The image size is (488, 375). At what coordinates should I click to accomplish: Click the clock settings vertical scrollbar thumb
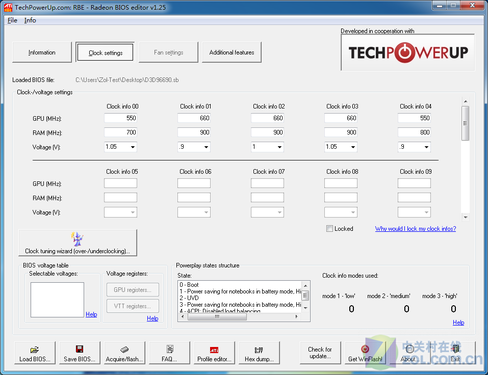(465, 123)
